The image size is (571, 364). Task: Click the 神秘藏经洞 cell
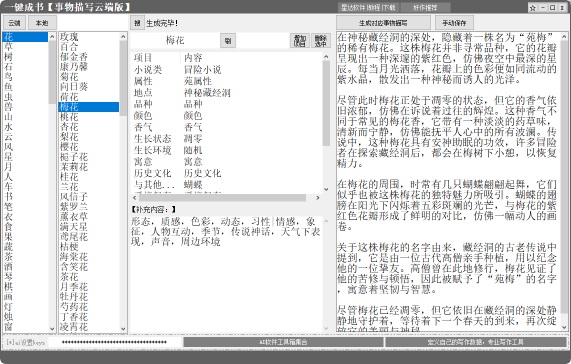(x=207, y=93)
